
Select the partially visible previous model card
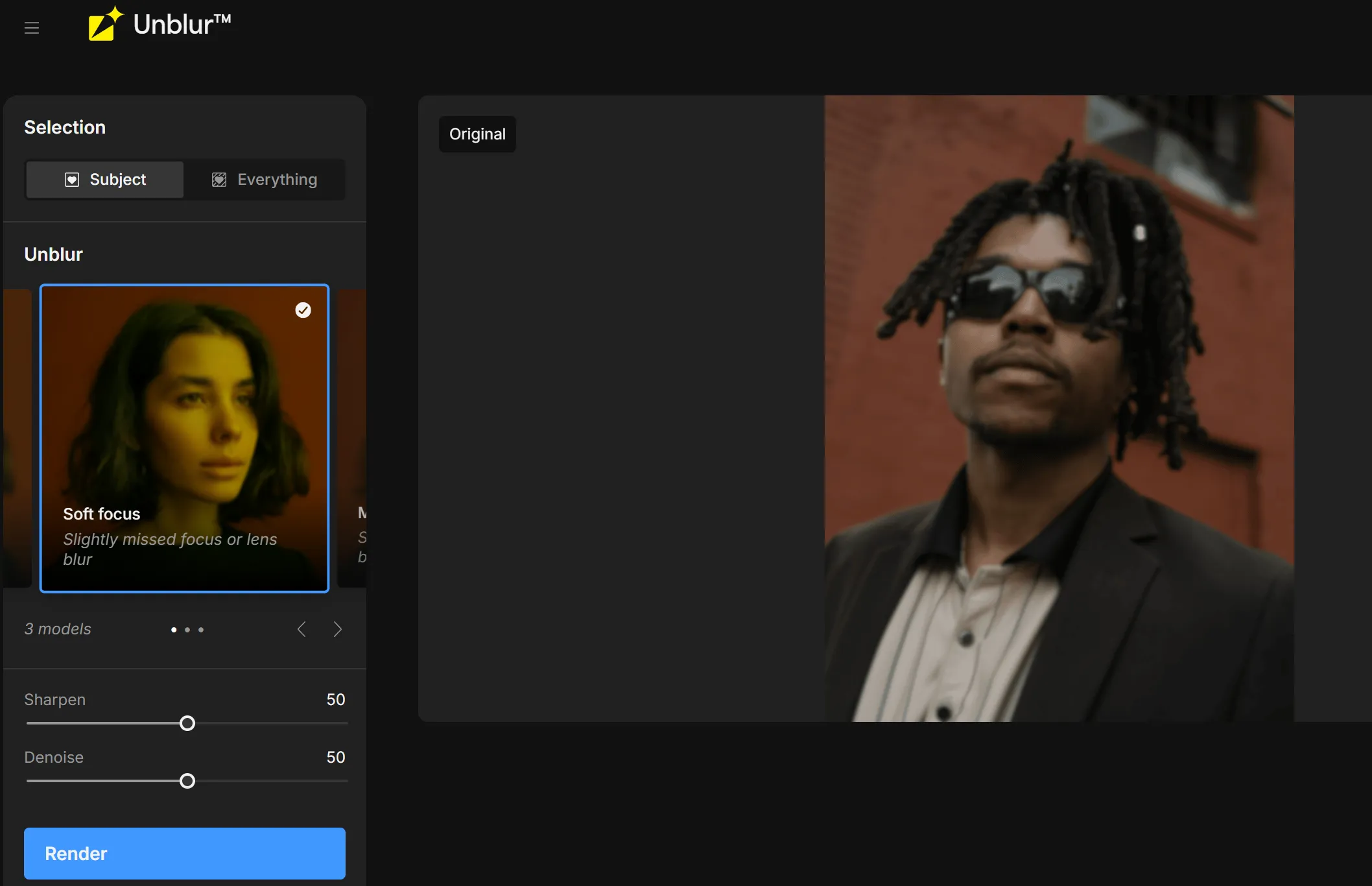click(17, 438)
